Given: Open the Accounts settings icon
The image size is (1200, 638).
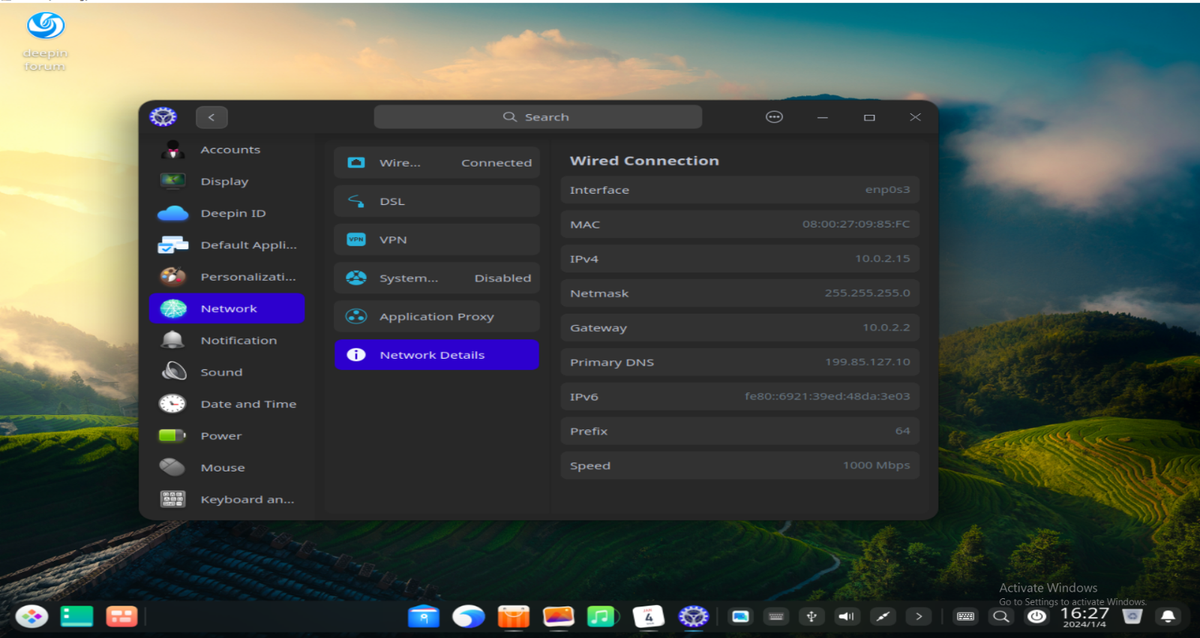Looking at the screenshot, I should tap(173, 150).
